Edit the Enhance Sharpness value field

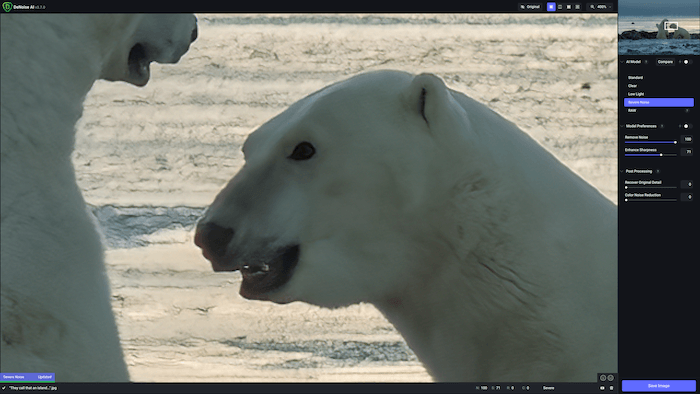tap(688, 152)
